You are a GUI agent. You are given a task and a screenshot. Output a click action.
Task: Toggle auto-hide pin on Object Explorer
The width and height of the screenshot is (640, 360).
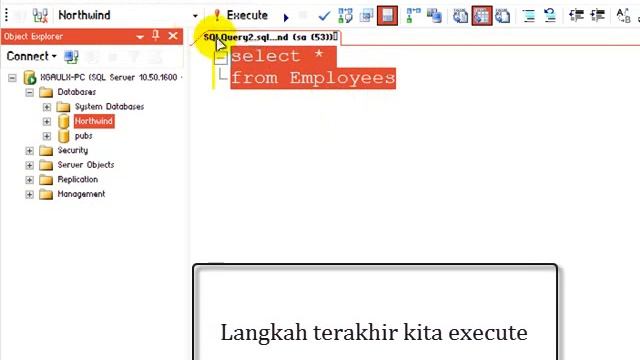(156, 36)
